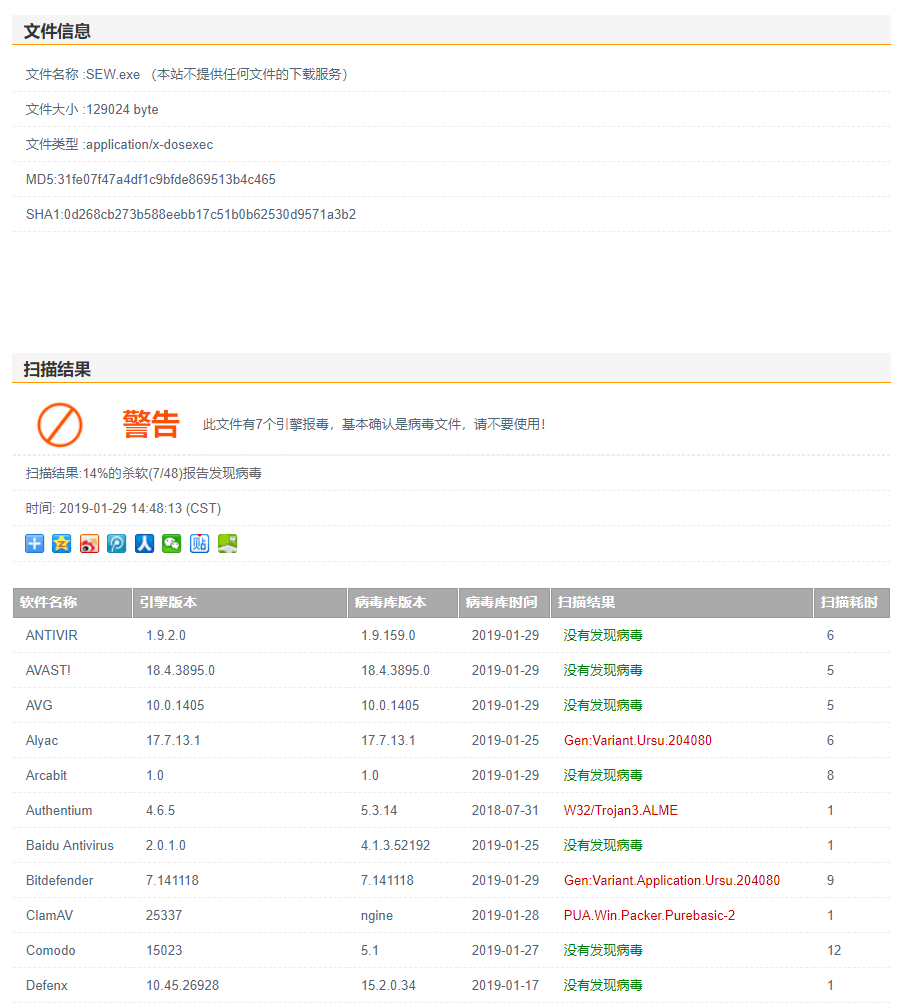Click ANTIVIR engine version 1.9.2.0

pyautogui.click(x=166, y=635)
